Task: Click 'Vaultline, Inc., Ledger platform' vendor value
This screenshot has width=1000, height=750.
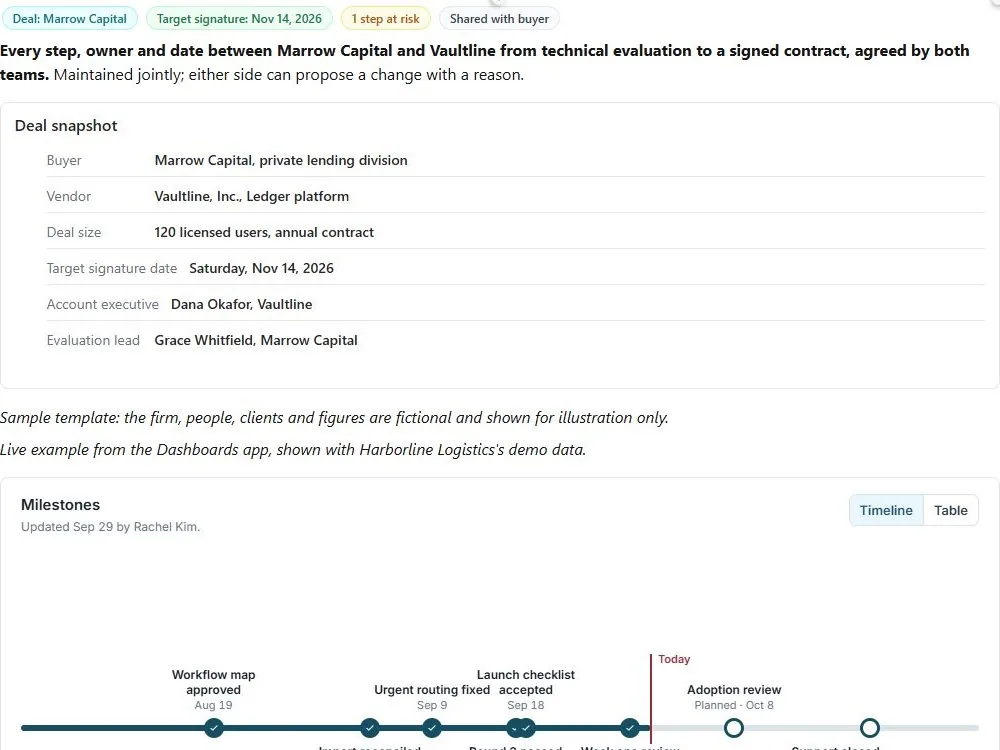Action: (x=251, y=196)
